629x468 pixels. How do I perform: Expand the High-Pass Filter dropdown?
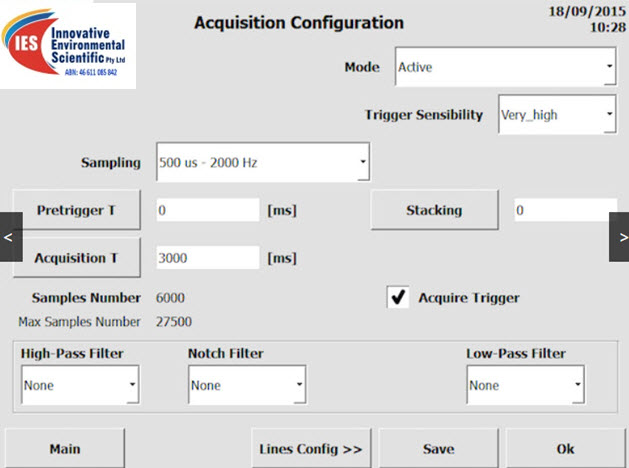tap(80, 384)
